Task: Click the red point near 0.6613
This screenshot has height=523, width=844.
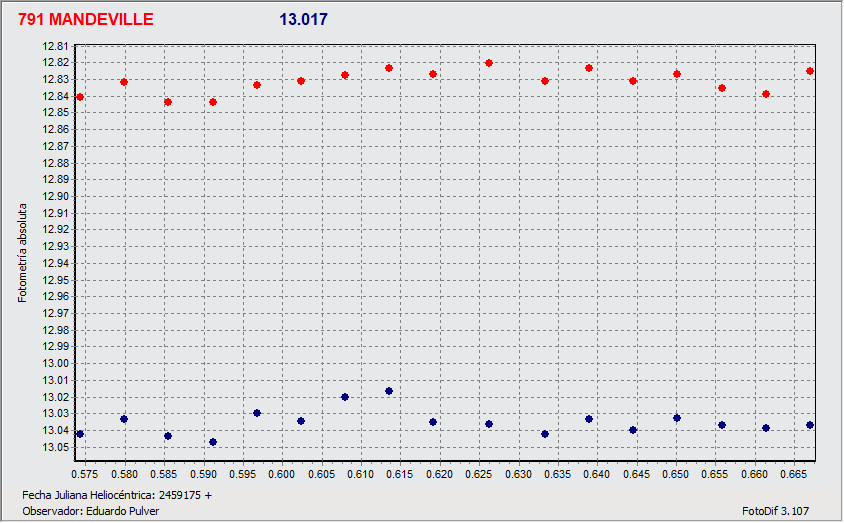Action: click(766, 94)
